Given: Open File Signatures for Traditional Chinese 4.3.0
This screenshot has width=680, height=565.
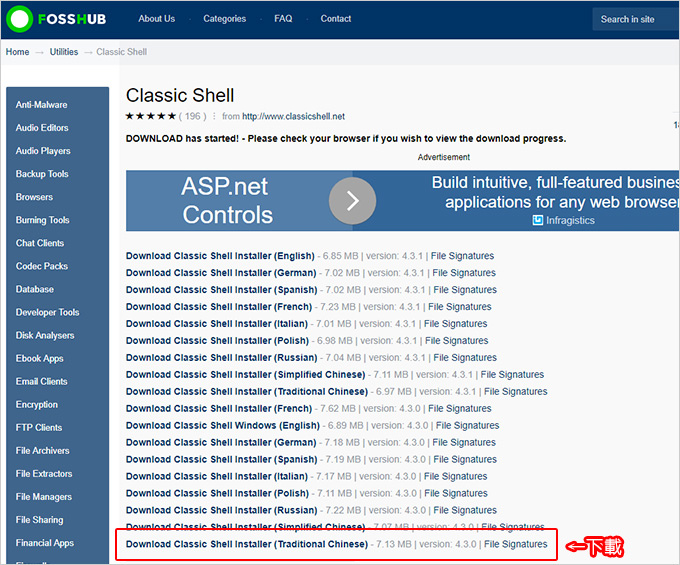Looking at the screenshot, I should tap(516, 544).
